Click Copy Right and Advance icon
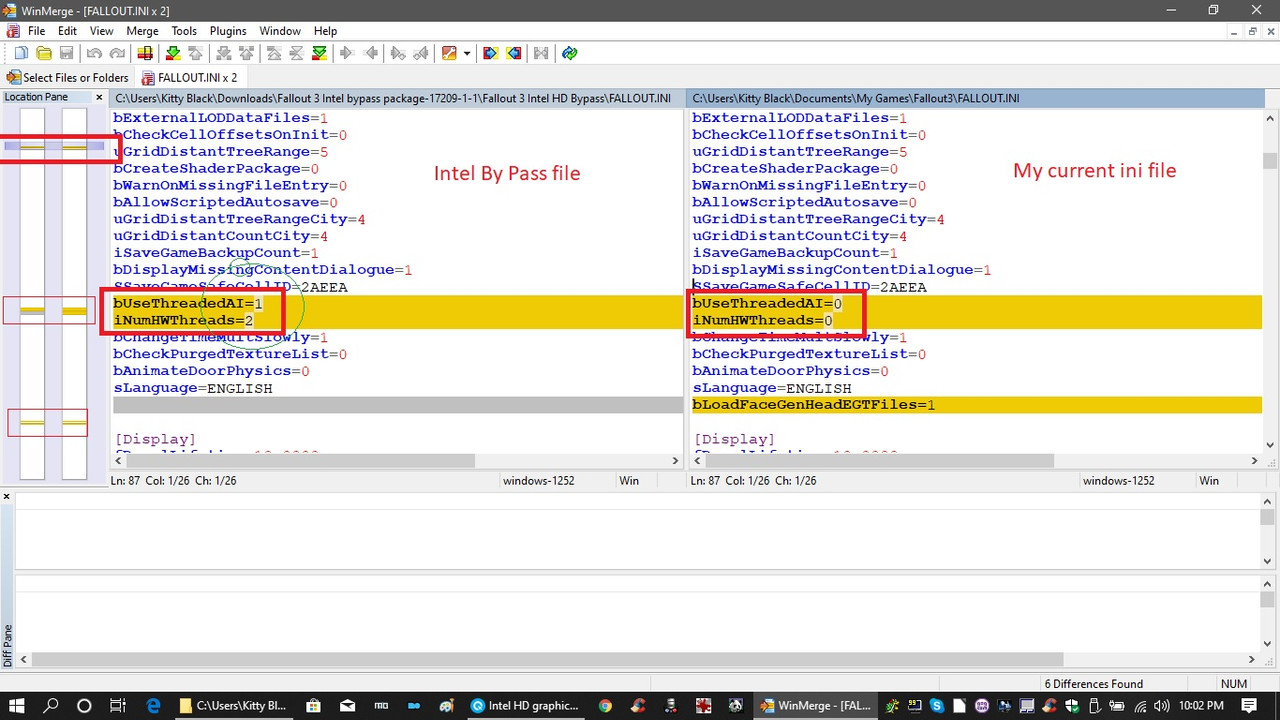Screen dimensions: 1280x720 (398, 53)
